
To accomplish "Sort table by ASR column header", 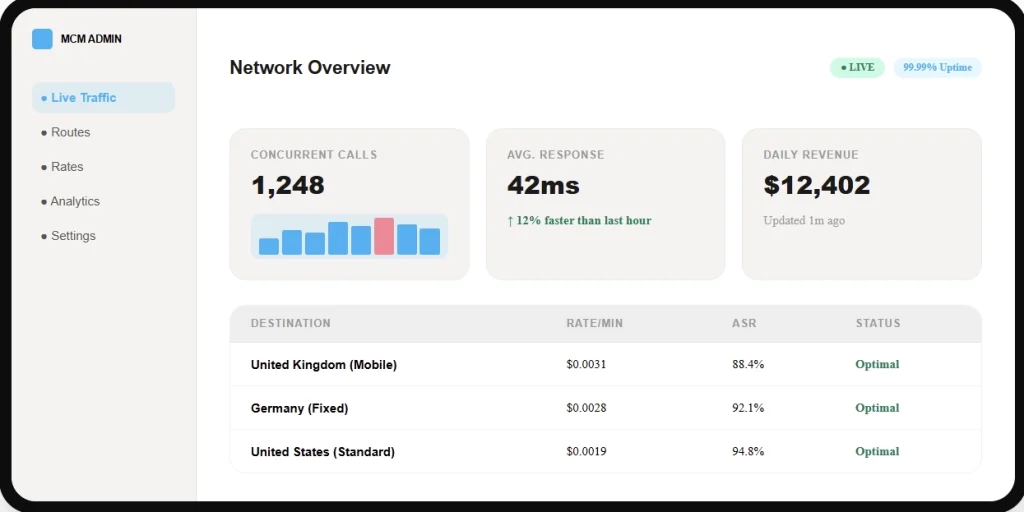I will coord(743,323).
